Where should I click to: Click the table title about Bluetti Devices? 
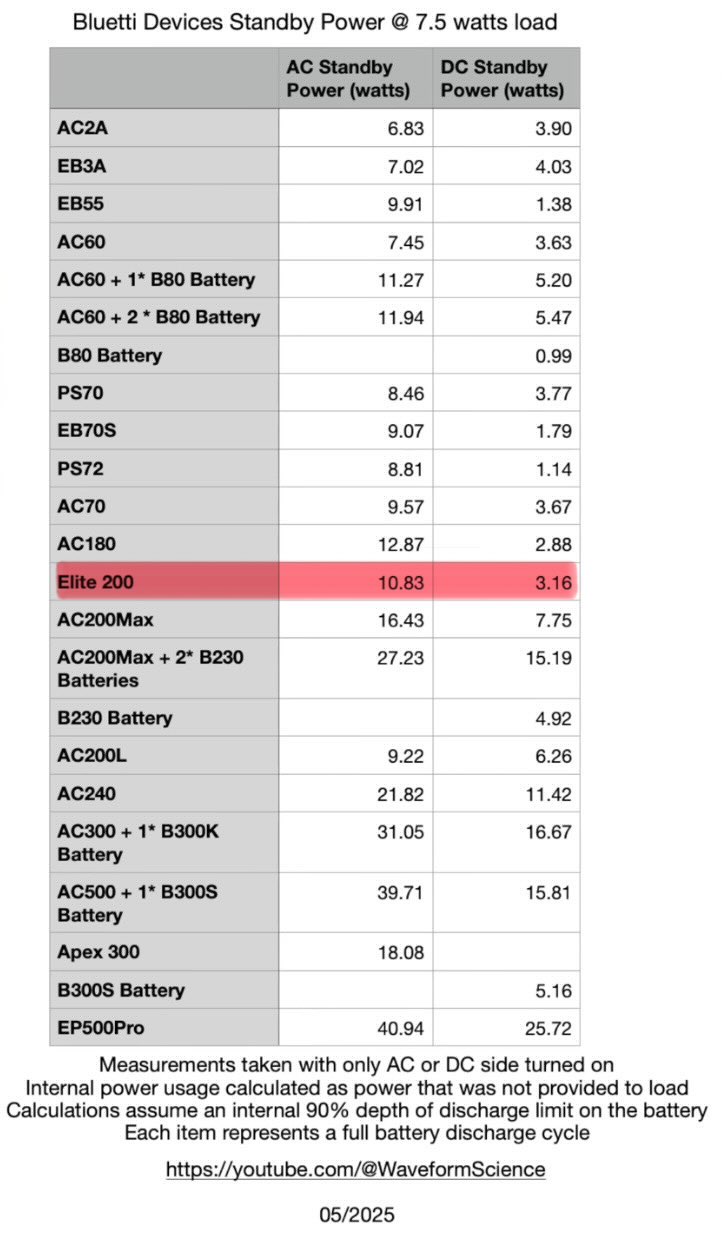point(314,22)
